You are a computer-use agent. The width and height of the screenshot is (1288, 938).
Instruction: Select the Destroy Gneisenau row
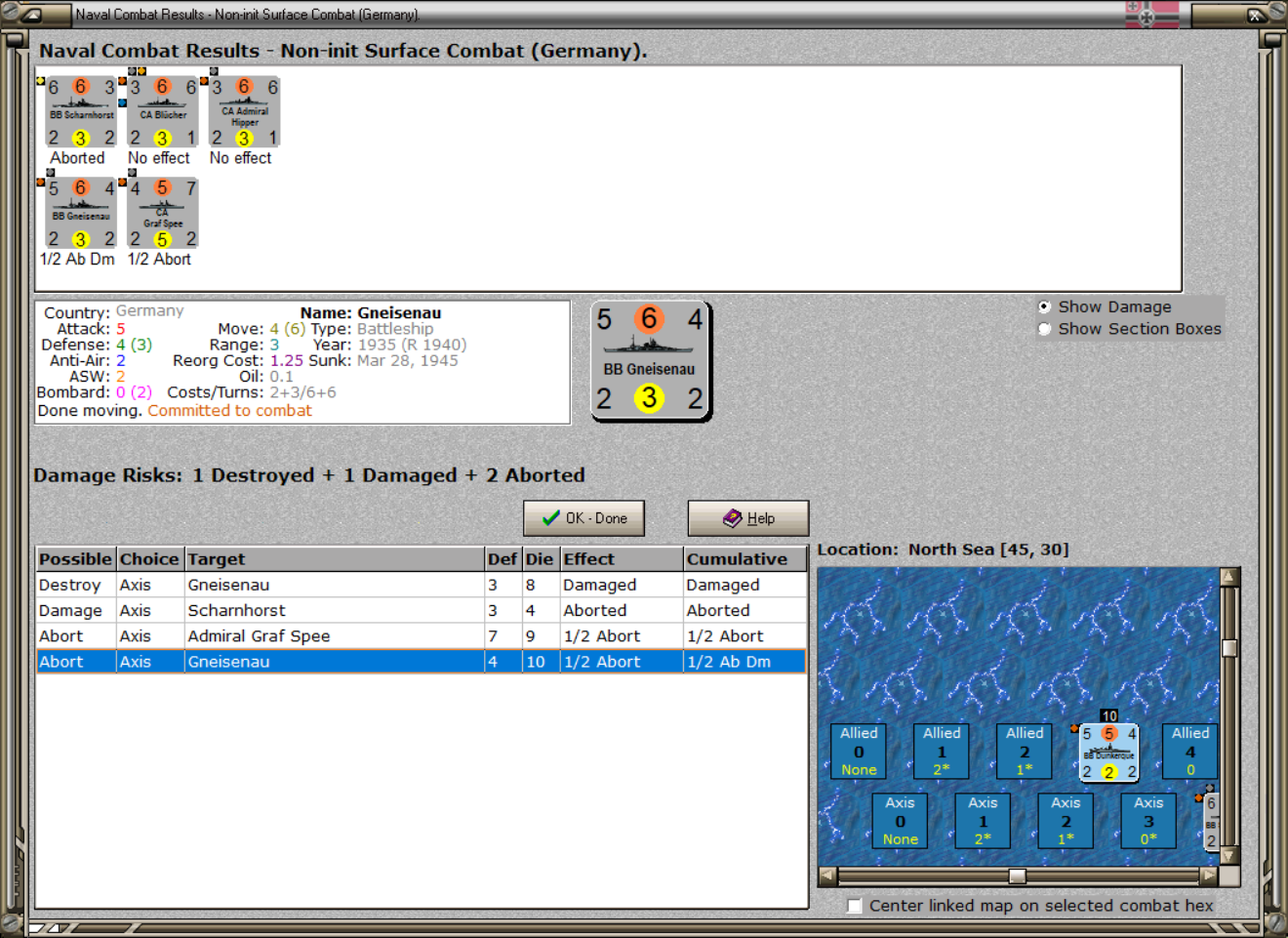[x=421, y=585]
